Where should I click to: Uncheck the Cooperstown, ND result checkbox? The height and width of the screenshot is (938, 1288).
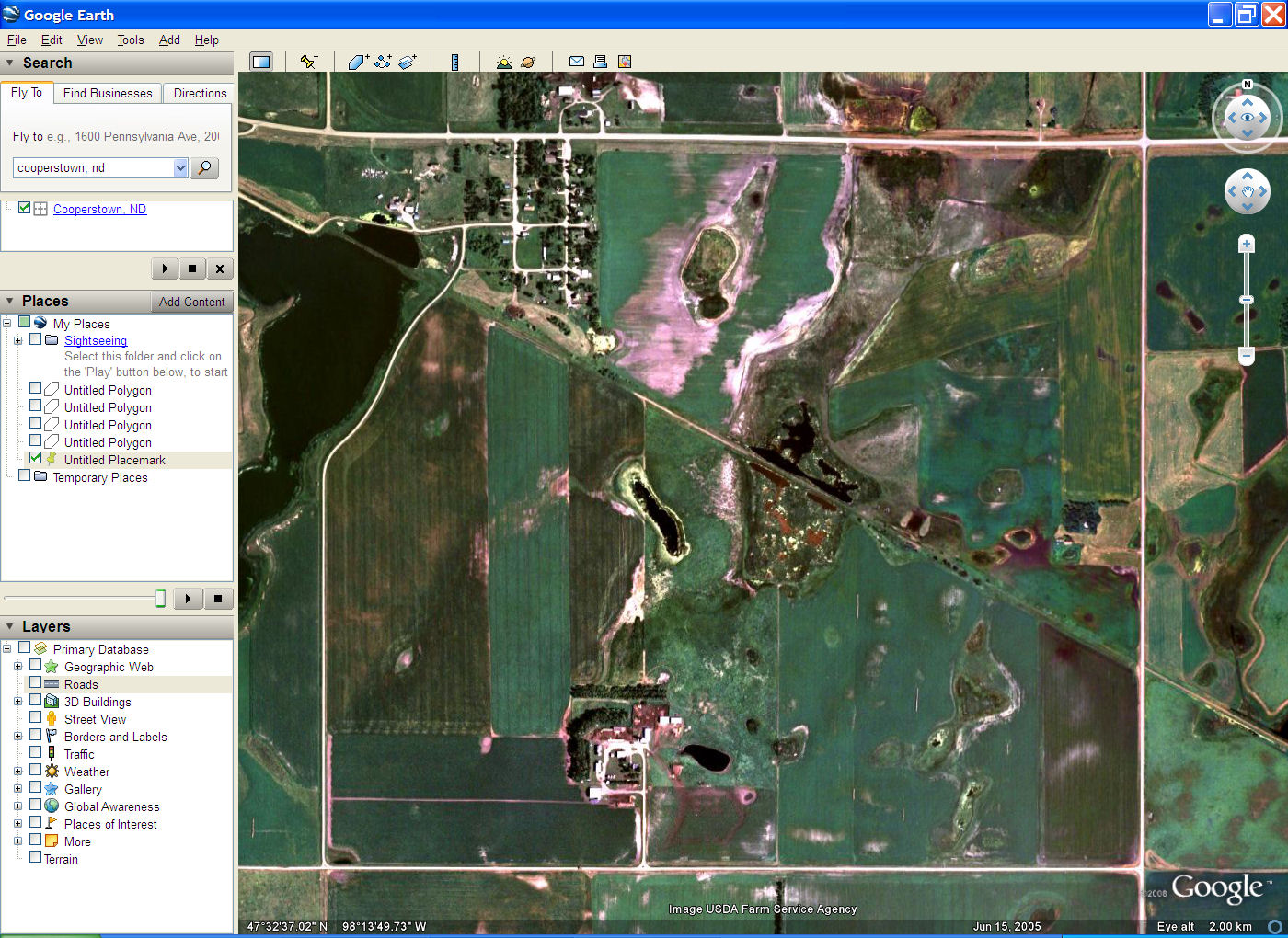point(25,208)
